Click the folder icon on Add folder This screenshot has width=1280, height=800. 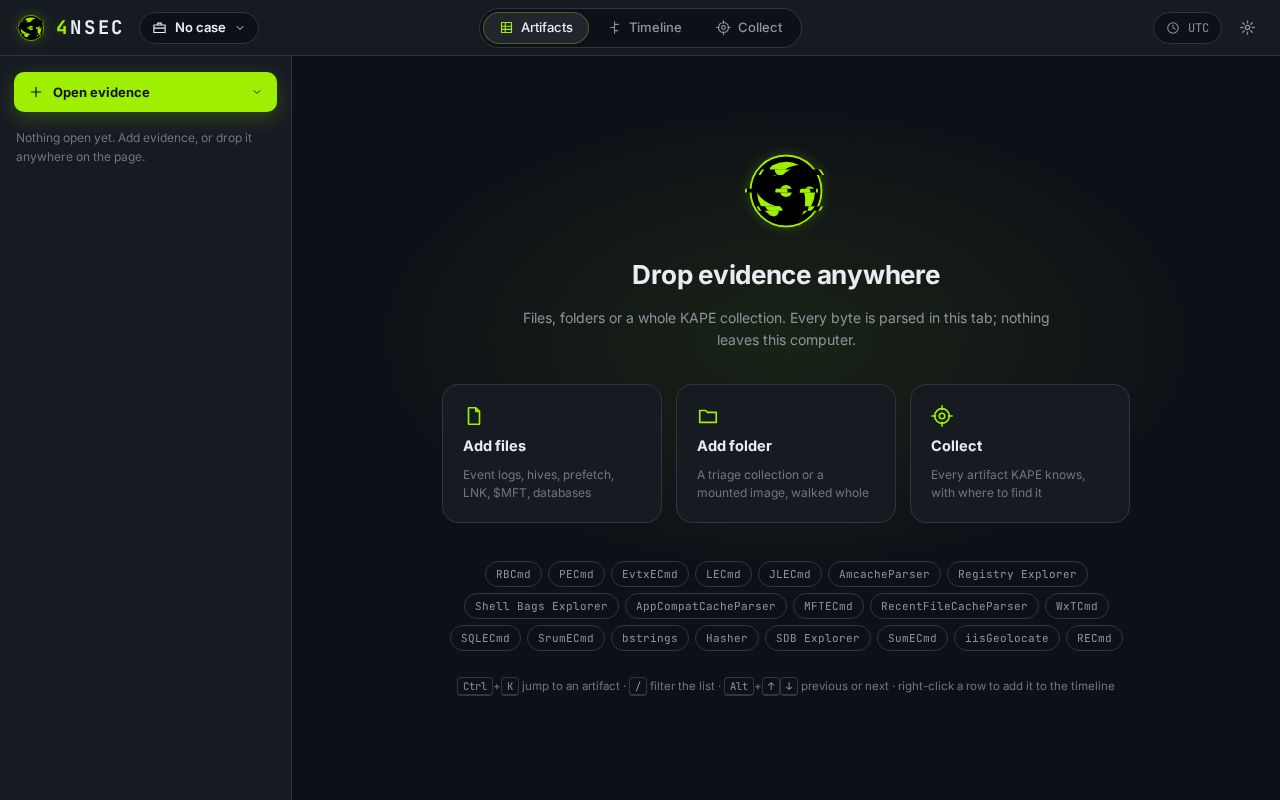(x=708, y=416)
